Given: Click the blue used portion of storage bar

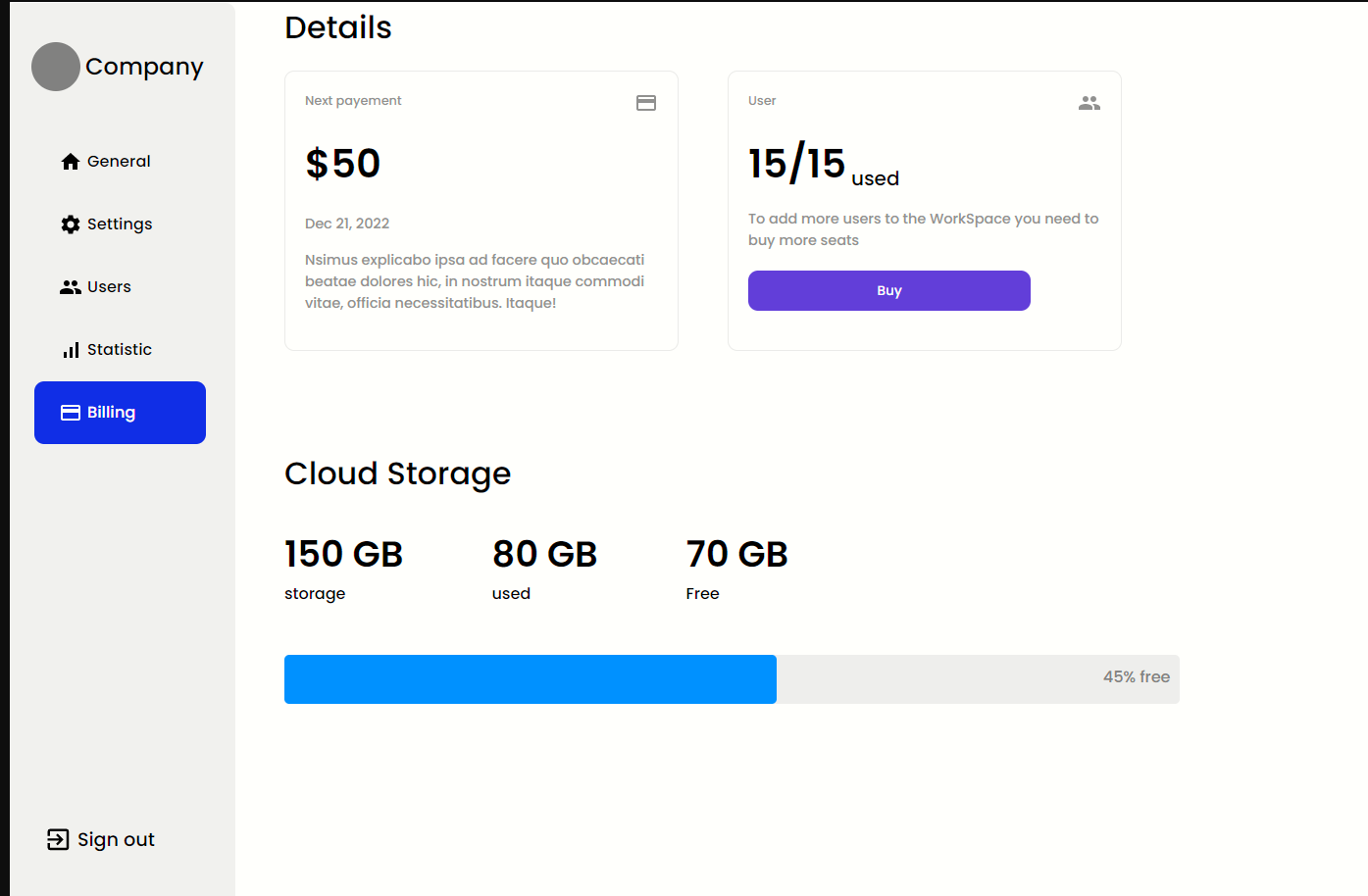Looking at the screenshot, I should (x=530, y=679).
